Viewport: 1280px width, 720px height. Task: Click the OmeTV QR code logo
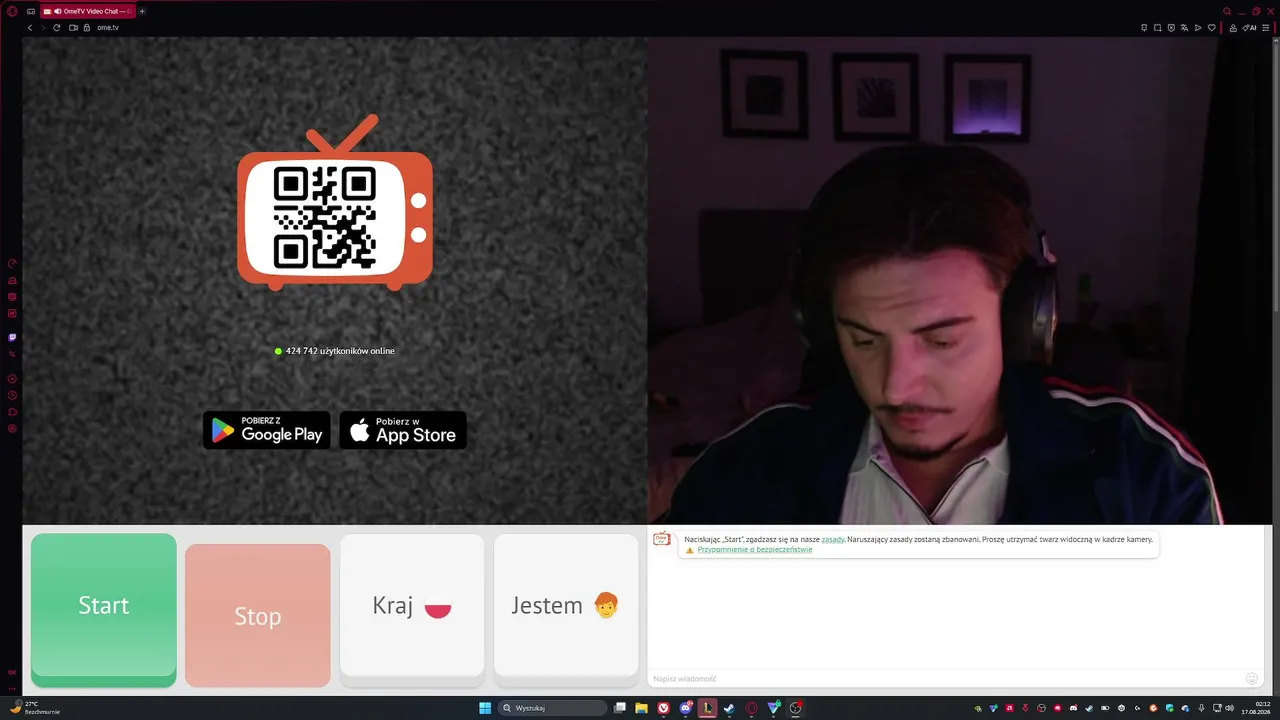point(335,203)
